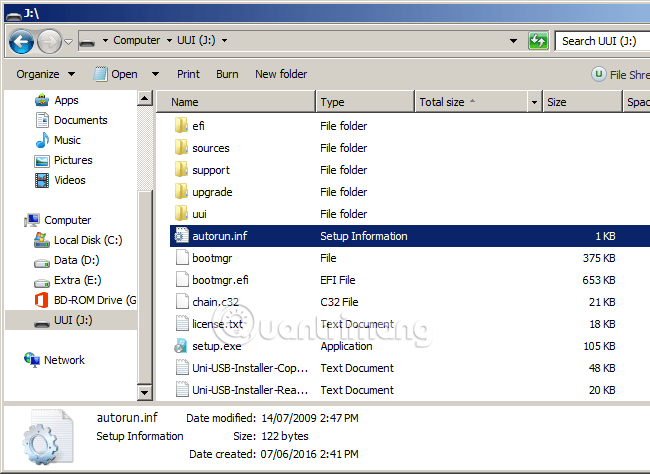Click the Date modified value in details pane
Image resolution: width=650 pixels, height=474 pixels.
(x=310, y=418)
